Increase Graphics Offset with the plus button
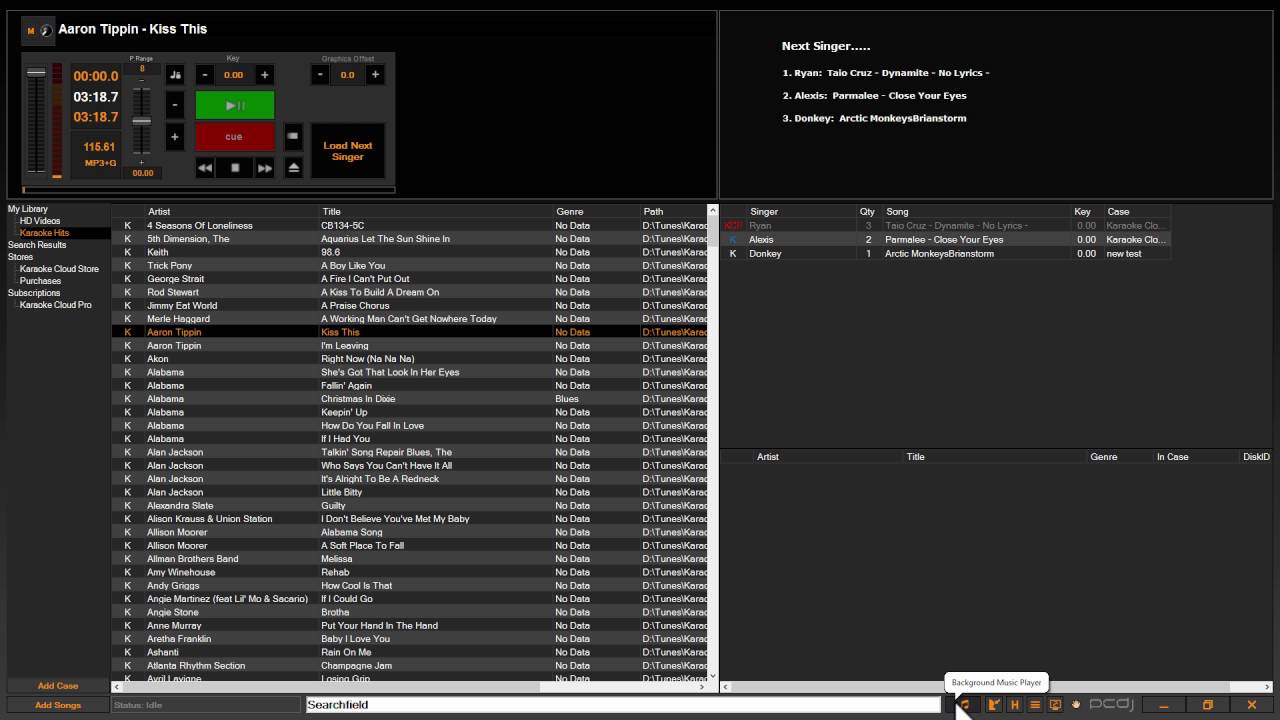Viewport: 1280px width, 720px height. [x=376, y=75]
